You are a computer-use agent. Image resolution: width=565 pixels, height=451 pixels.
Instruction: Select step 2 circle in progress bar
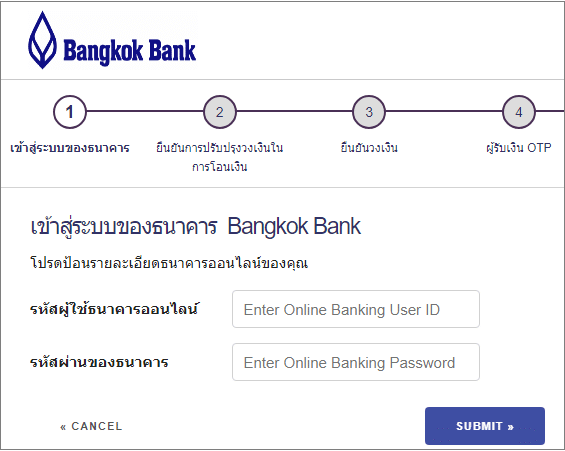[x=220, y=112]
